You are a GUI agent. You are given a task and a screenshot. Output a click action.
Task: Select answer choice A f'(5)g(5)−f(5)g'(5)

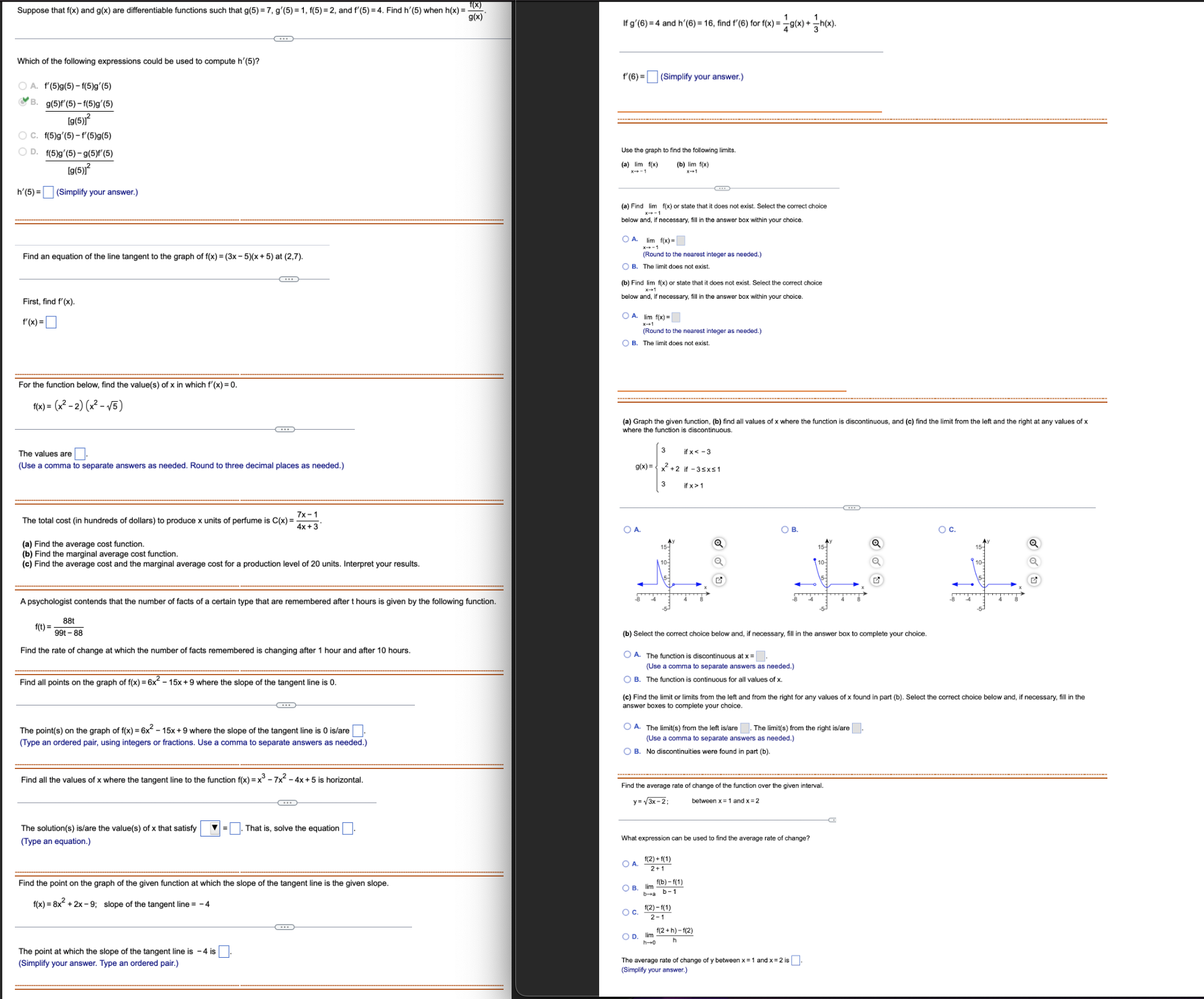23,86
